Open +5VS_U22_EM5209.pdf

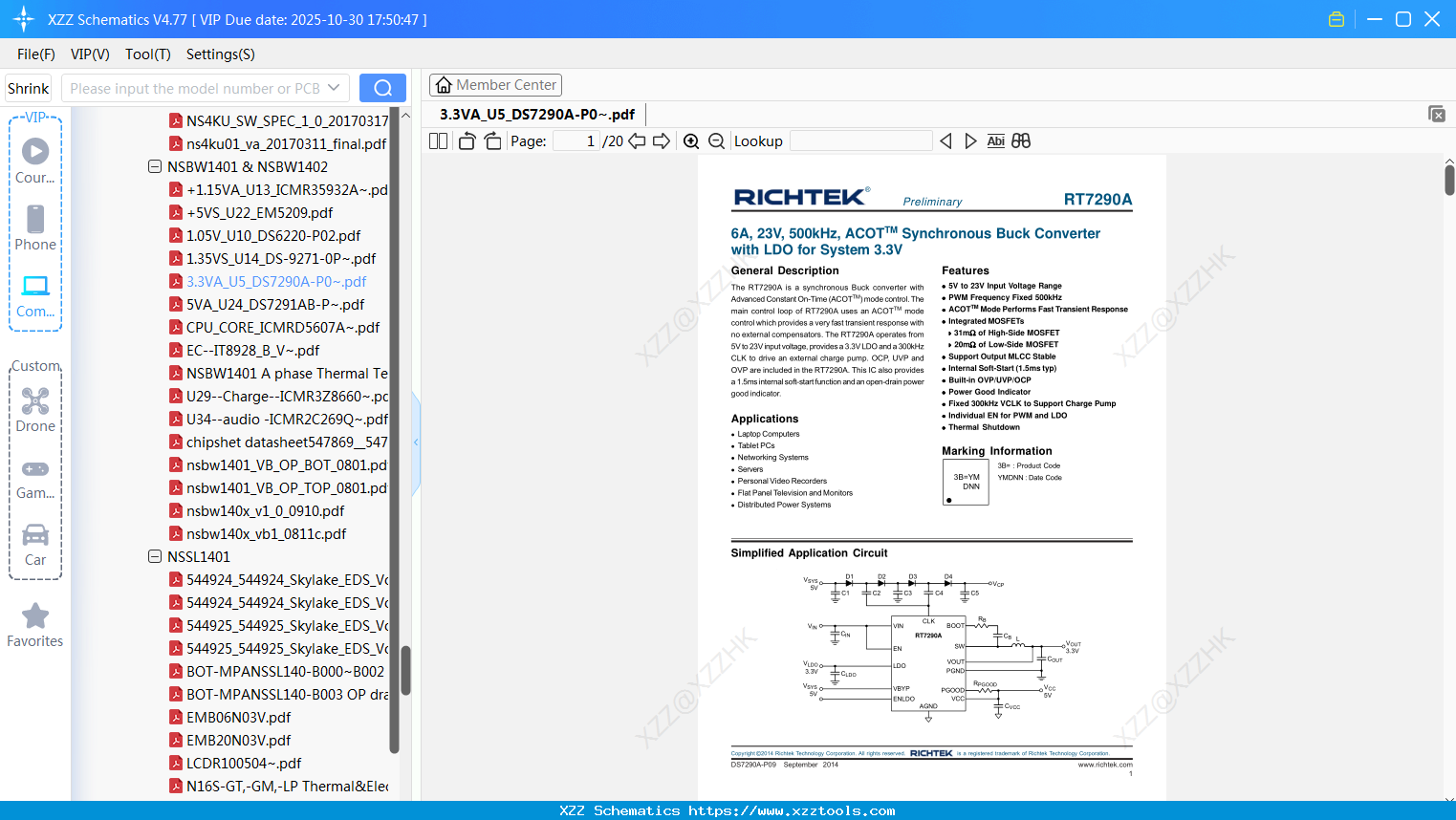tap(251, 212)
